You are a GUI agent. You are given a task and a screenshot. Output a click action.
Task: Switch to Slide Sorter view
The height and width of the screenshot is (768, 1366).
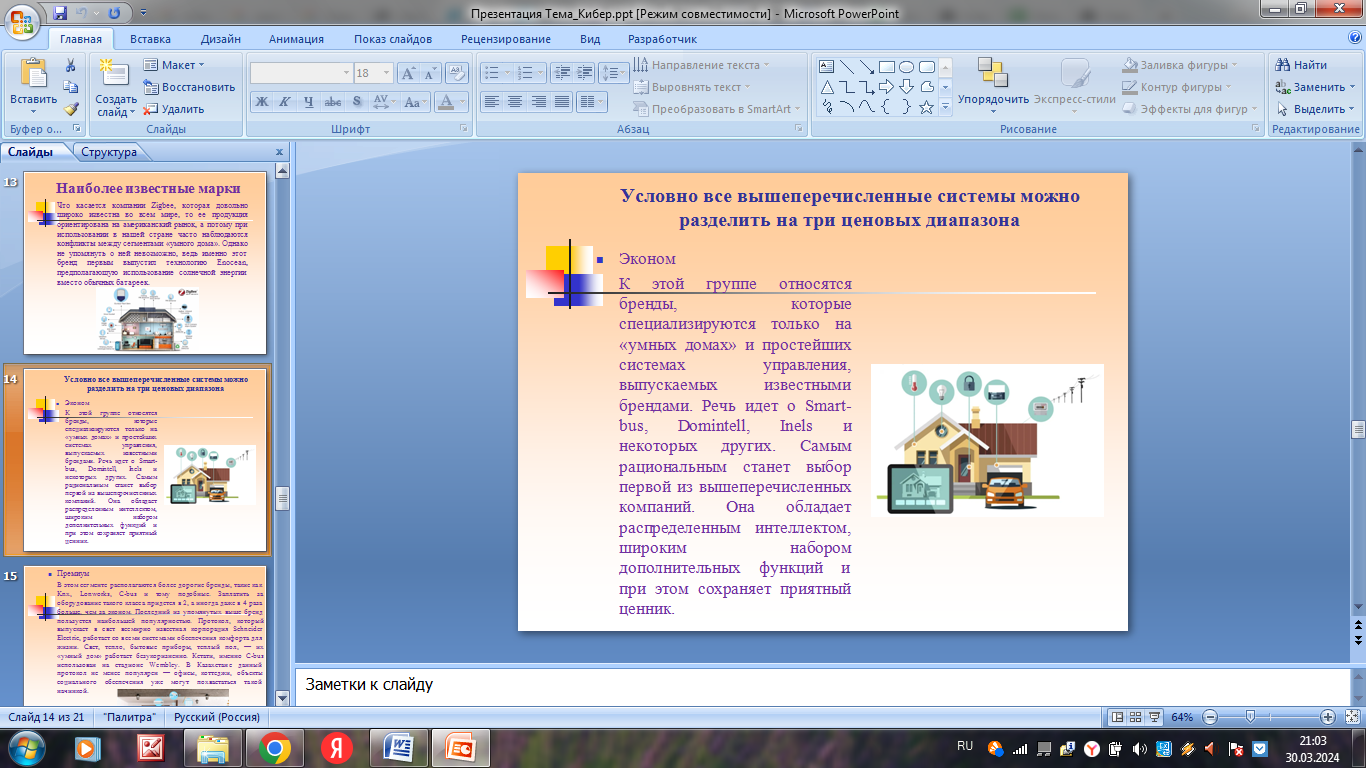1136,717
